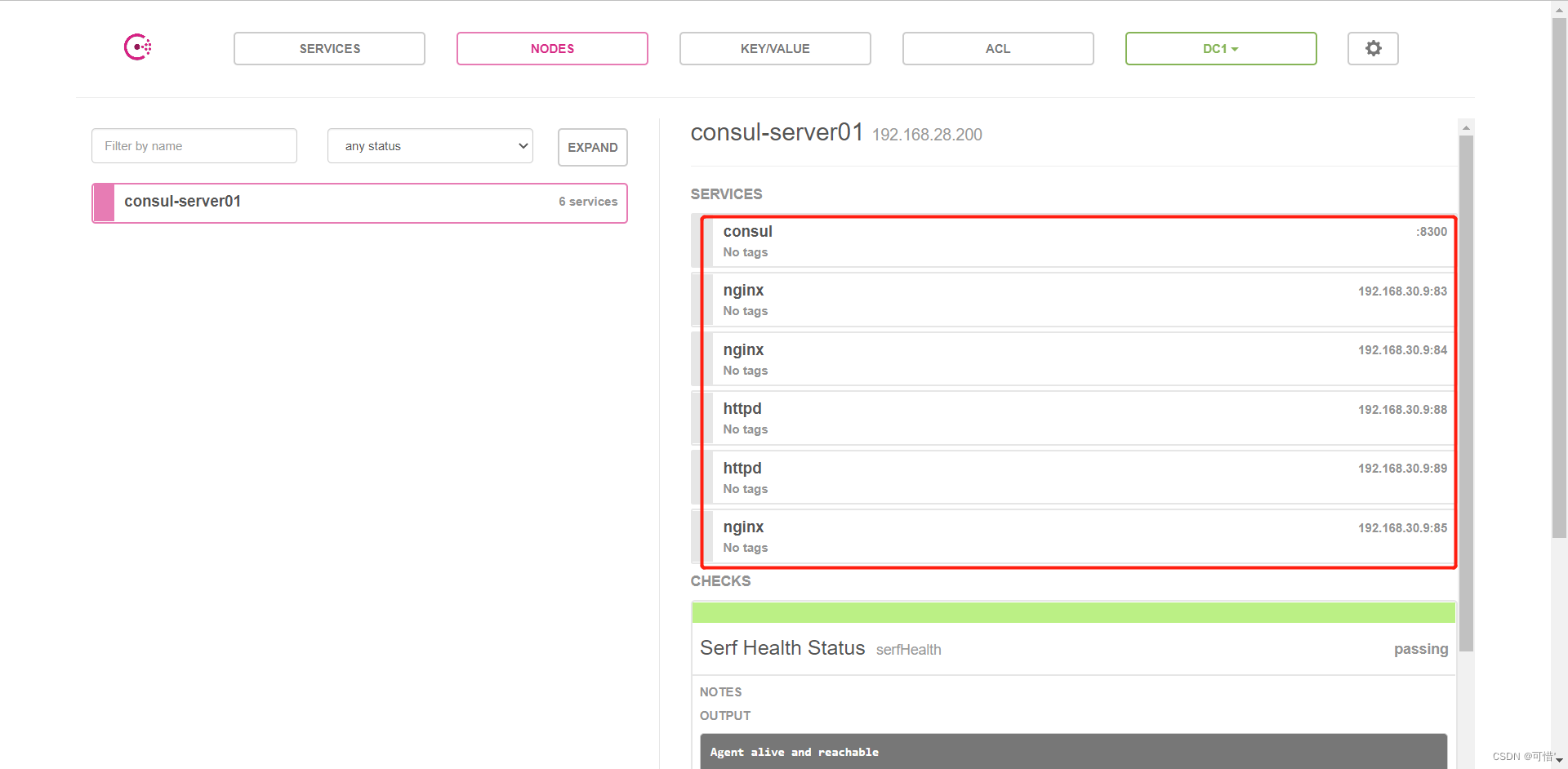Click the green passing status bar

[1073, 612]
